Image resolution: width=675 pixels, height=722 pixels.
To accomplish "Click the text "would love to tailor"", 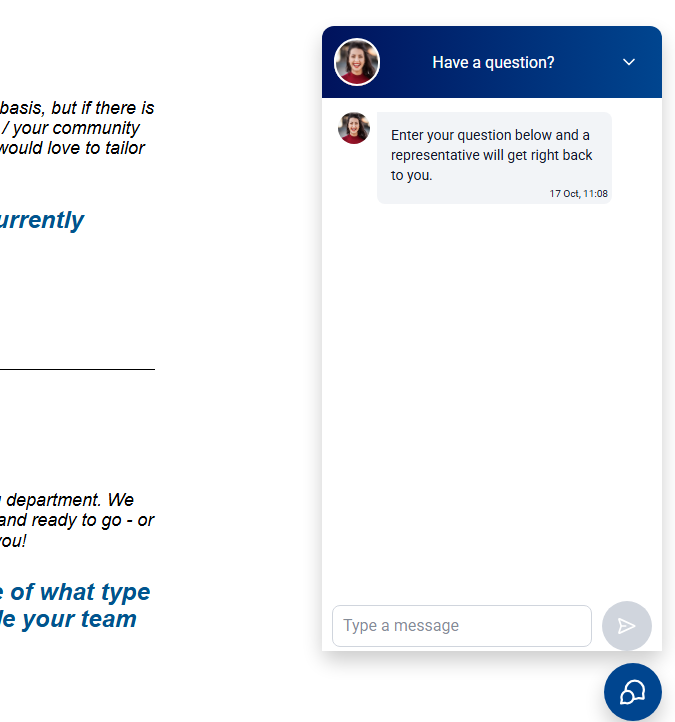I will coord(72,148).
